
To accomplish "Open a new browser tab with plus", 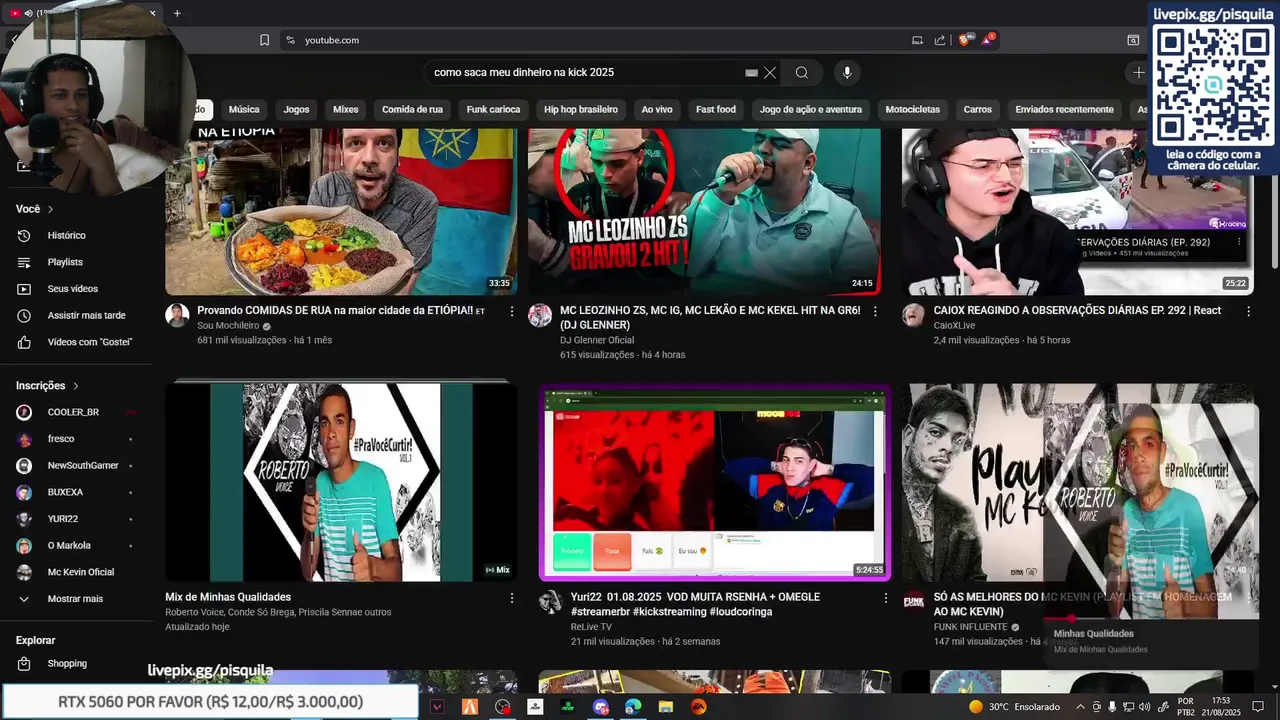I will pyautogui.click(x=177, y=13).
